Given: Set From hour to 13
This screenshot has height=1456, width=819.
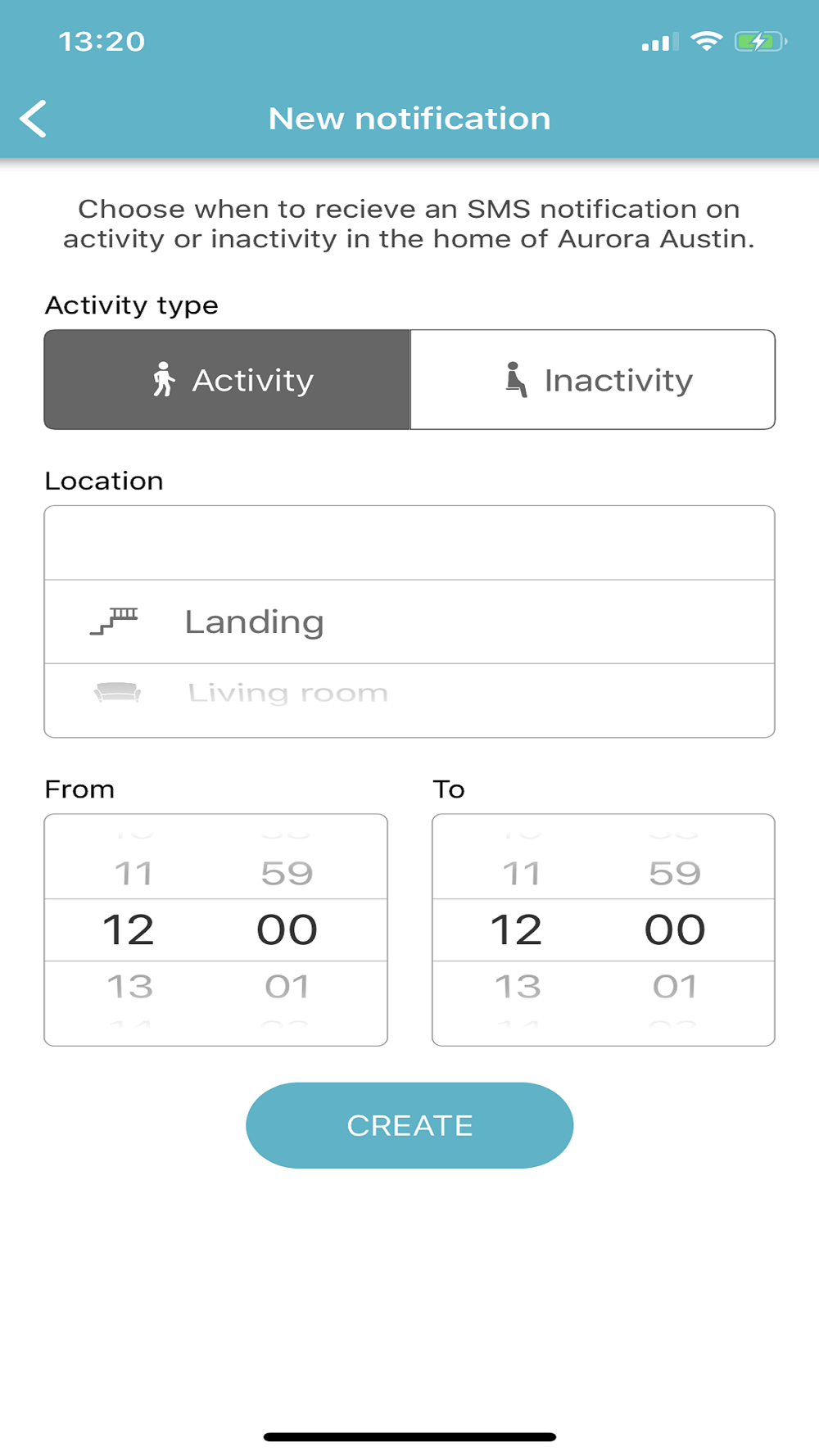Looking at the screenshot, I should click(130, 987).
